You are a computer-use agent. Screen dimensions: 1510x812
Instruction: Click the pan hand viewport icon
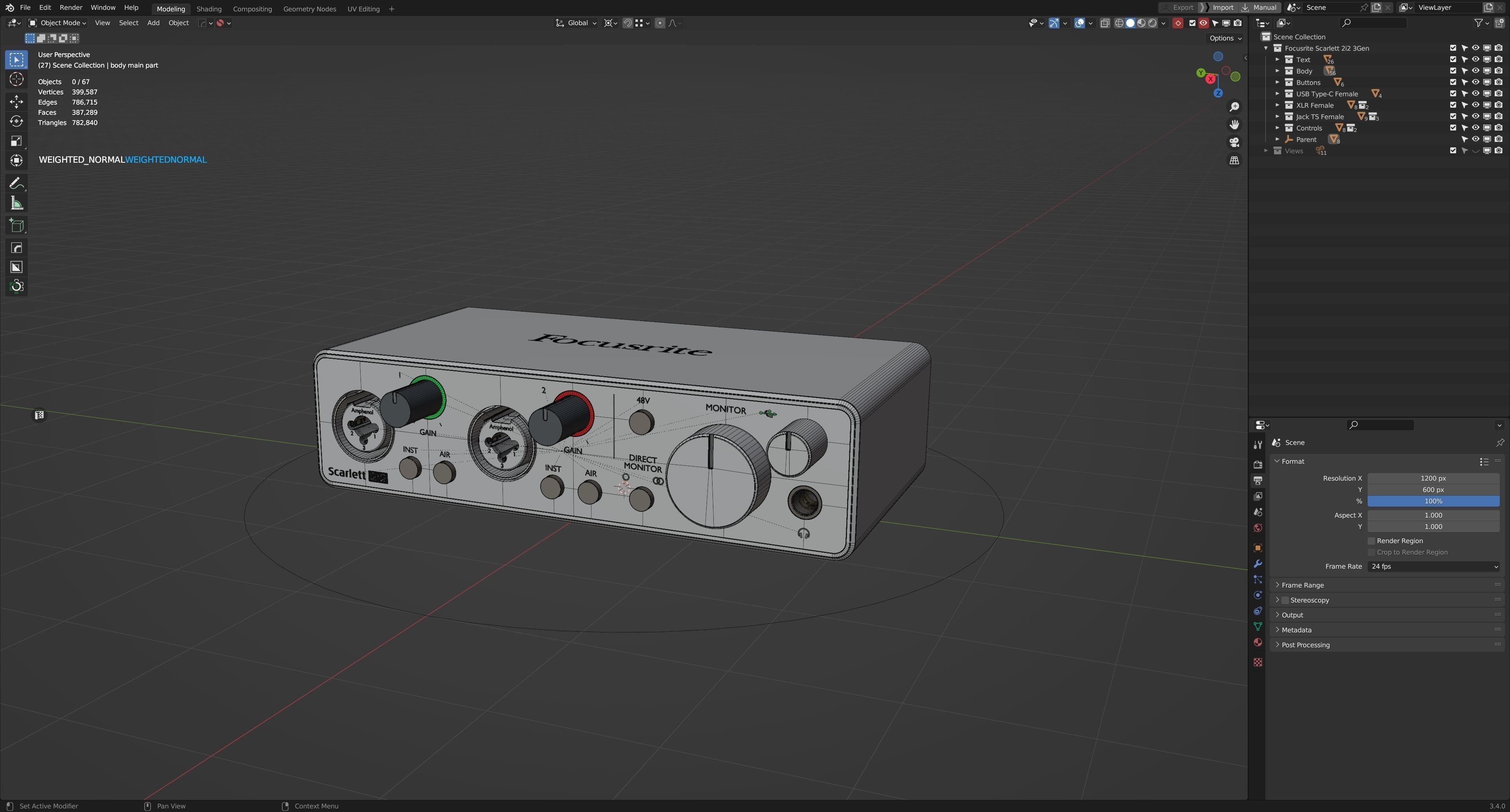[x=1234, y=124]
